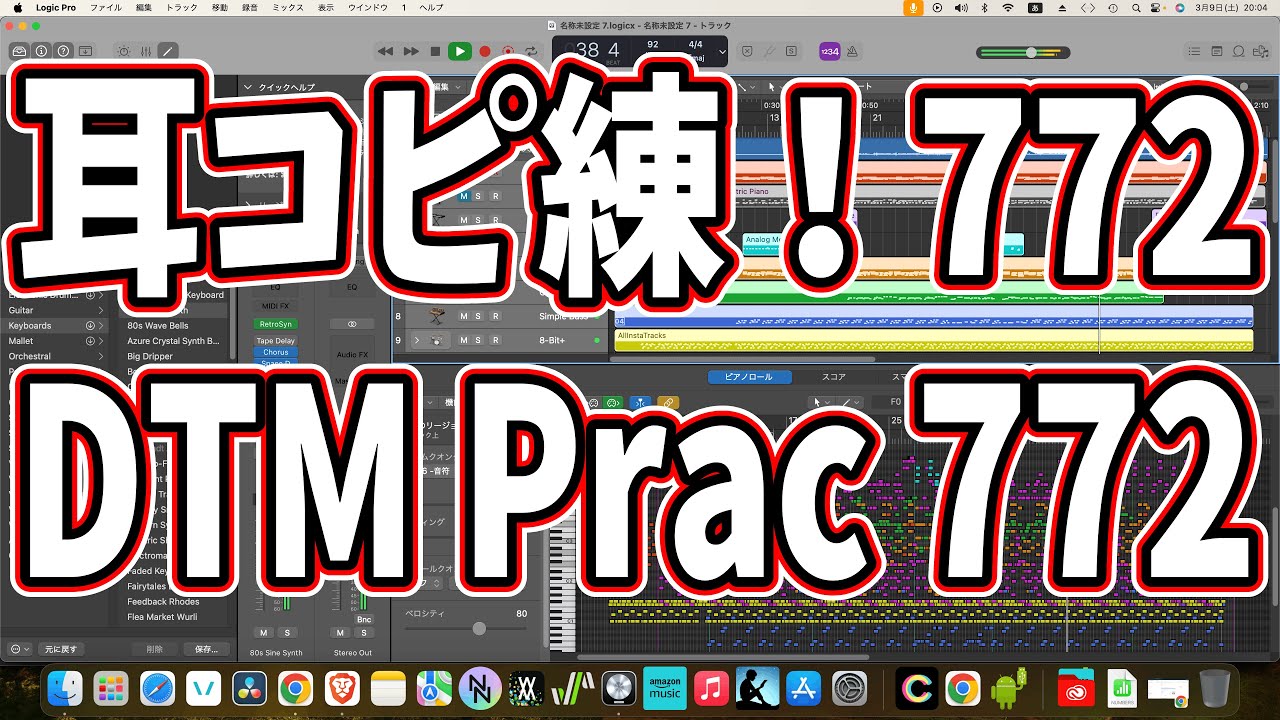Click the 削除 (Delete) button

(154, 649)
